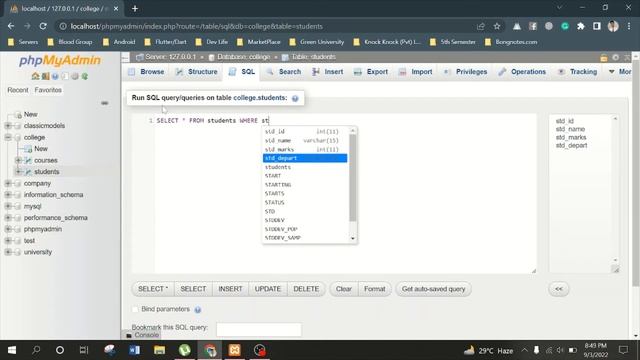Expand the university database
This screenshot has width=640, height=360.
pos(8,252)
